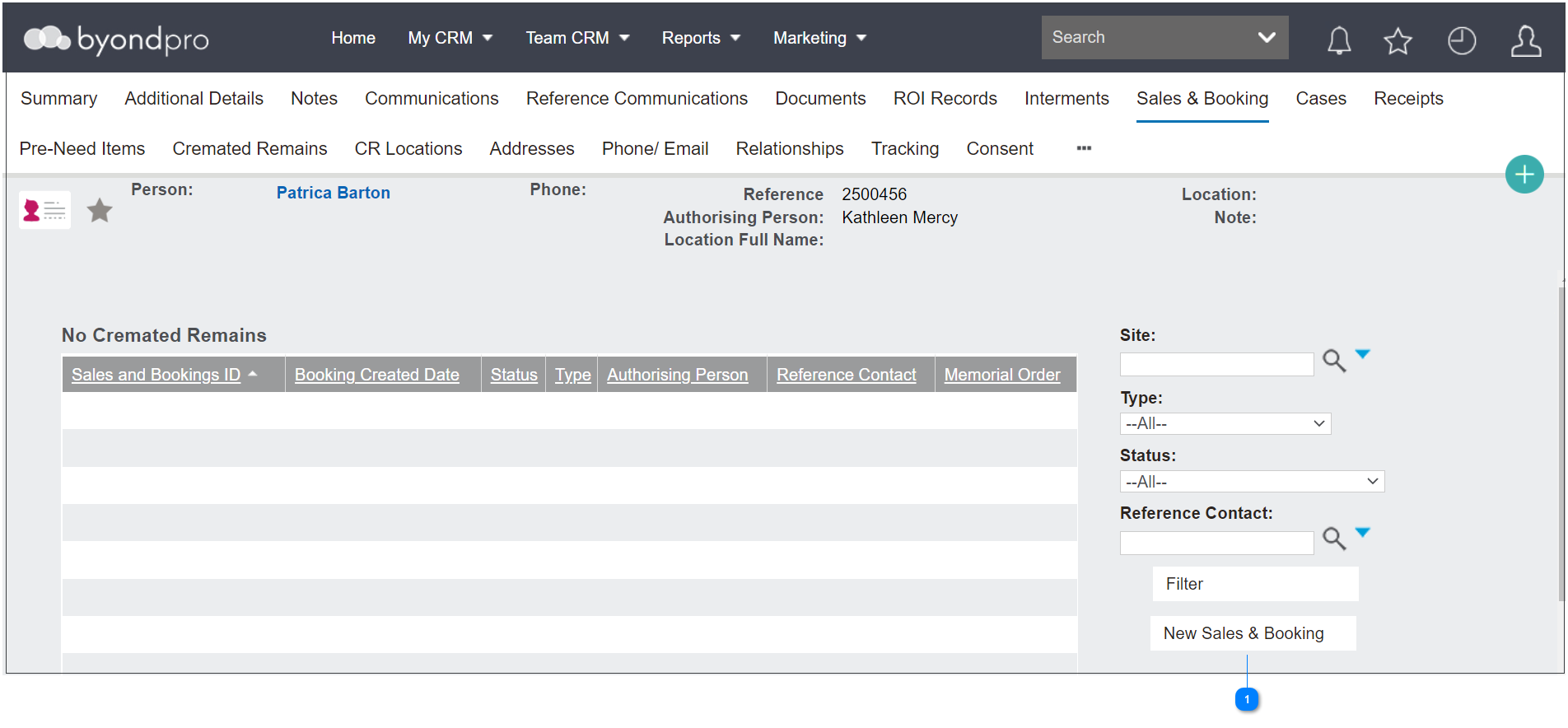Screen dimensions: 1568x728
Task: Expand the Team CRM menu
Action: click(x=577, y=38)
